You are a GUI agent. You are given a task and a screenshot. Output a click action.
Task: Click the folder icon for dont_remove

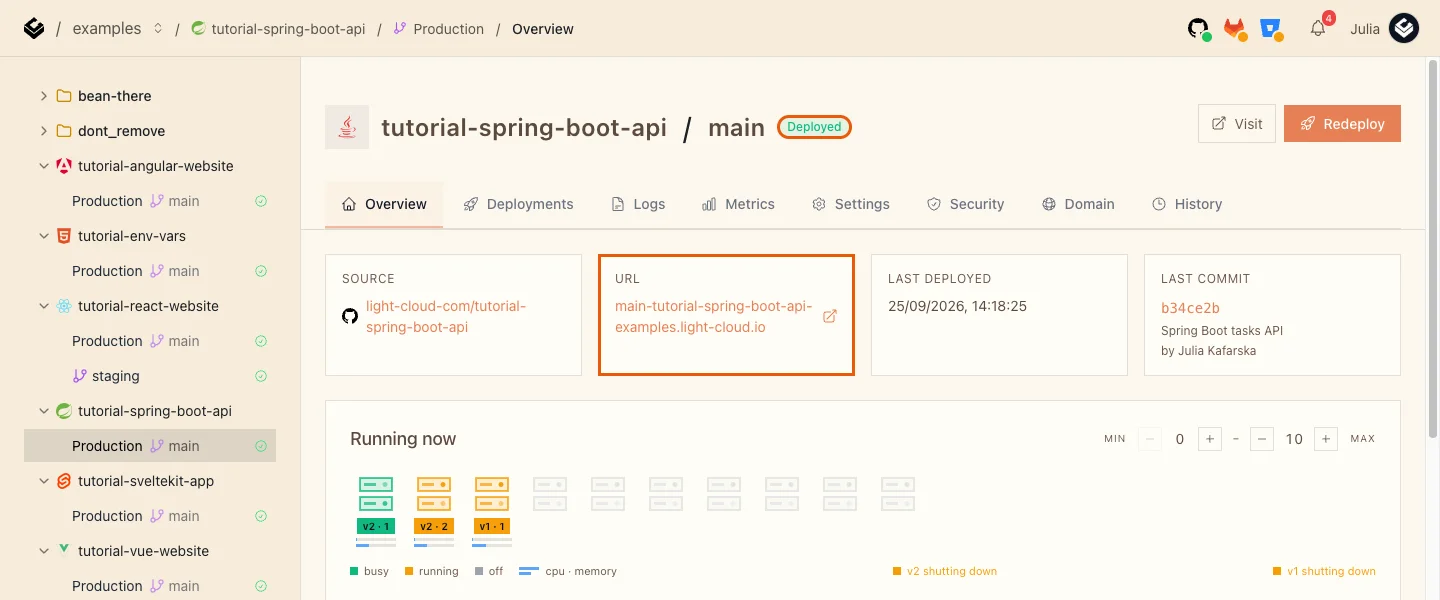(x=64, y=131)
